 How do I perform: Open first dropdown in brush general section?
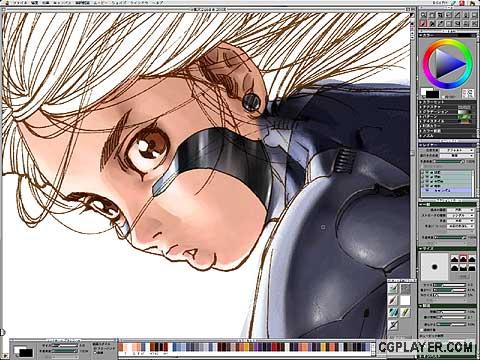pyautogui.click(x=461, y=210)
